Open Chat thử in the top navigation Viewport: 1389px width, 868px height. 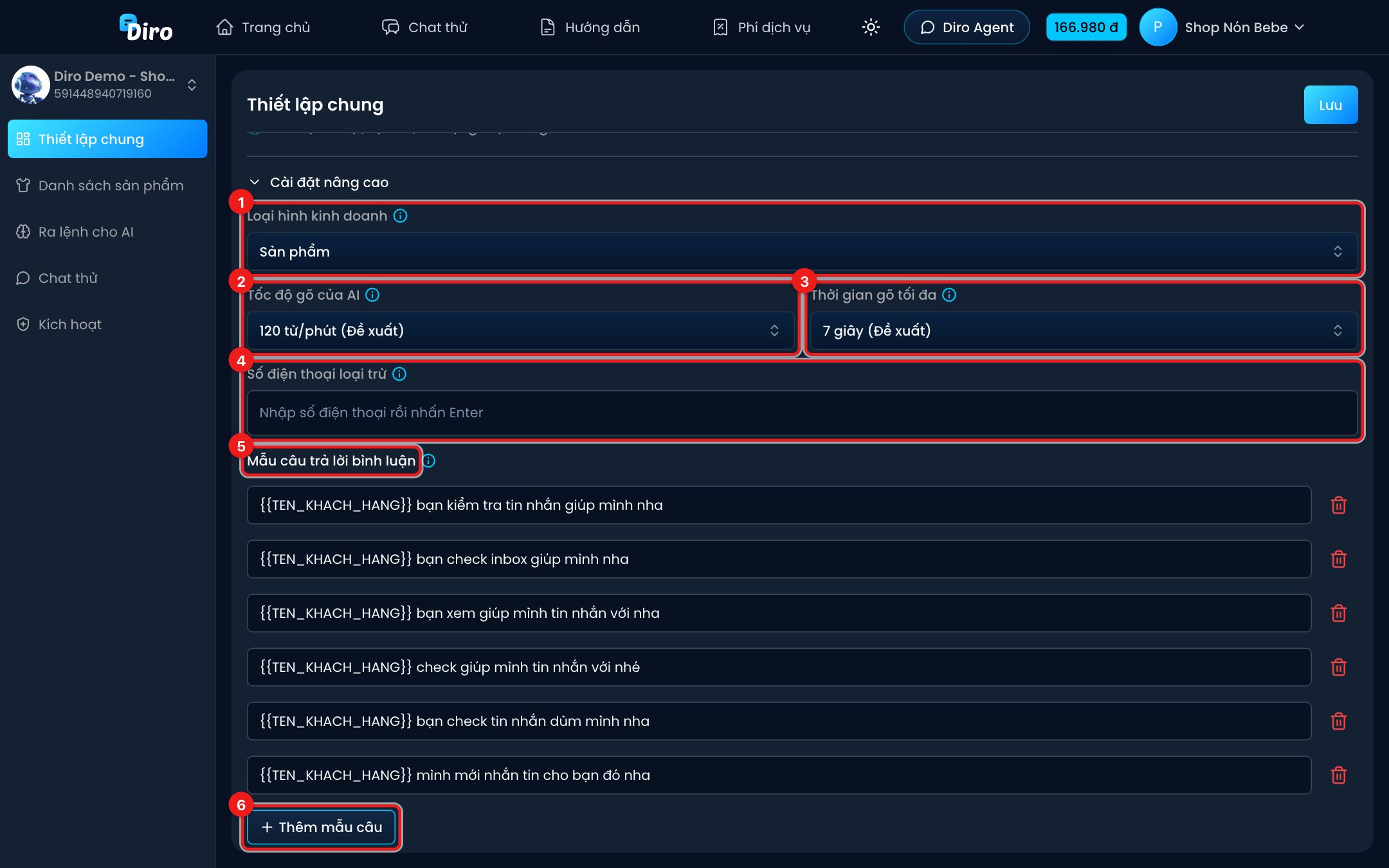(x=424, y=27)
